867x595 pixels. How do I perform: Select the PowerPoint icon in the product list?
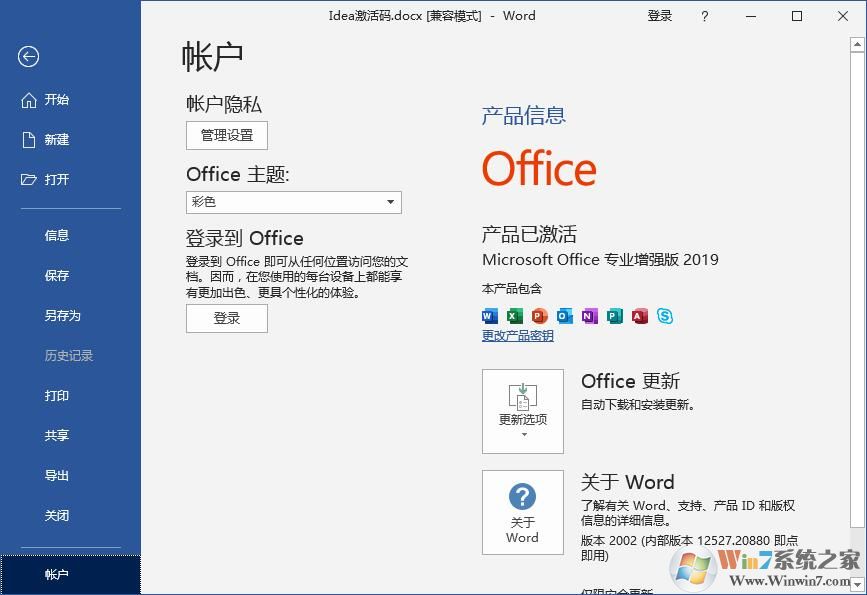pyautogui.click(x=539, y=316)
